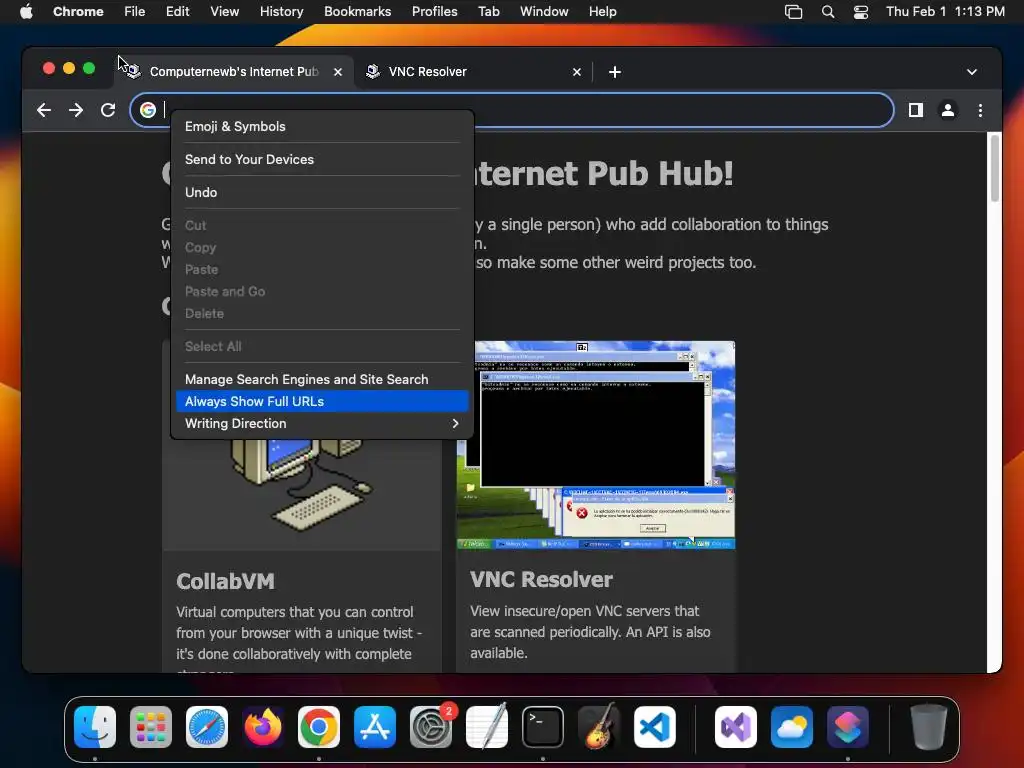This screenshot has height=768, width=1024.
Task: Open Control Center in menu bar
Action: coord(861,12)
